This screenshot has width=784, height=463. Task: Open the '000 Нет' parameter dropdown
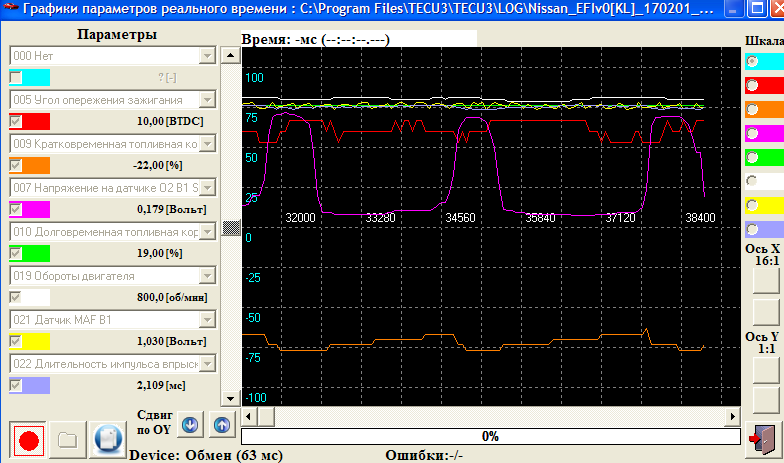tap(207, 56)
